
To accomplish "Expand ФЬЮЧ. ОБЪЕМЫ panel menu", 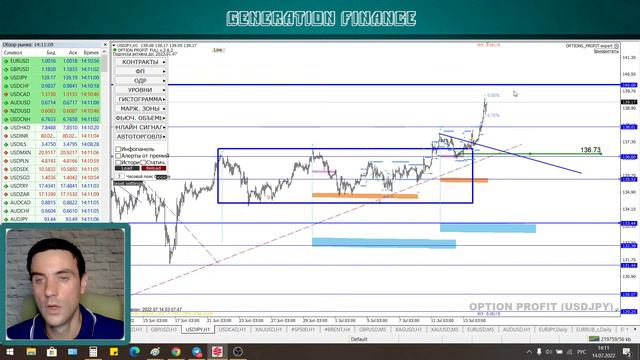I will click(x=141, y=118).
